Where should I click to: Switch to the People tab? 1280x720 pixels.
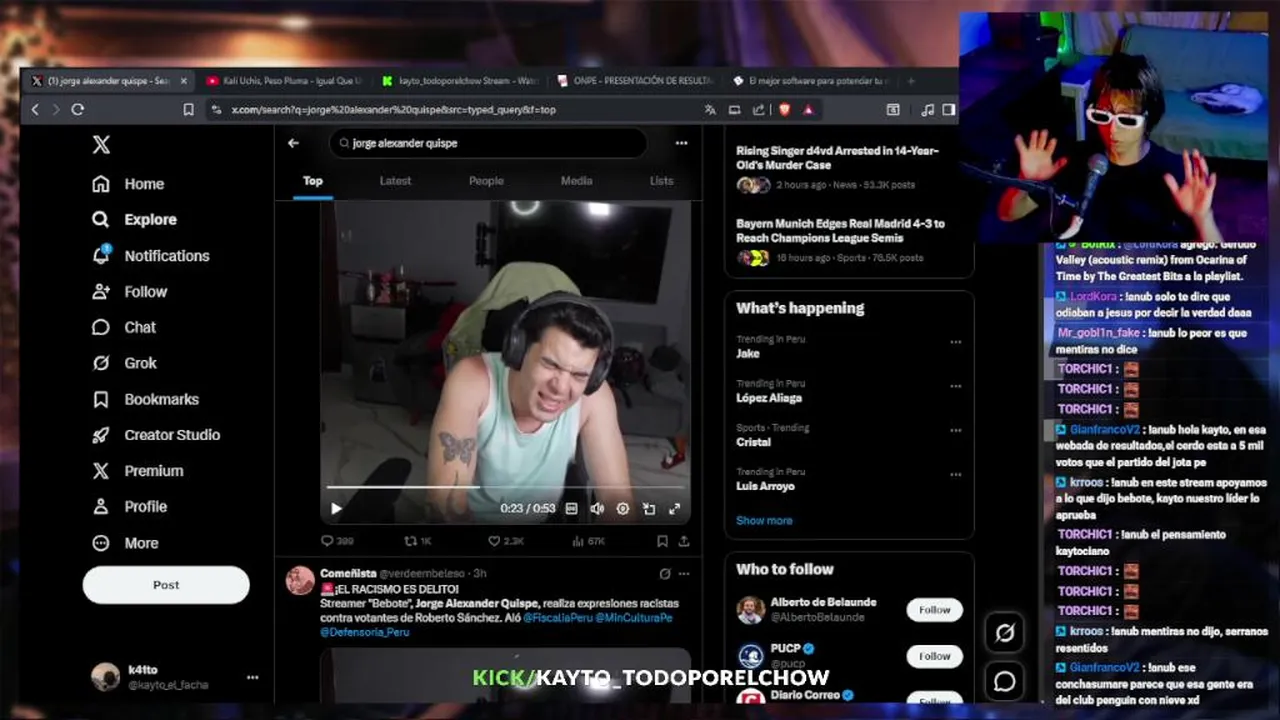pyautogui.click(x=486, y=181)
